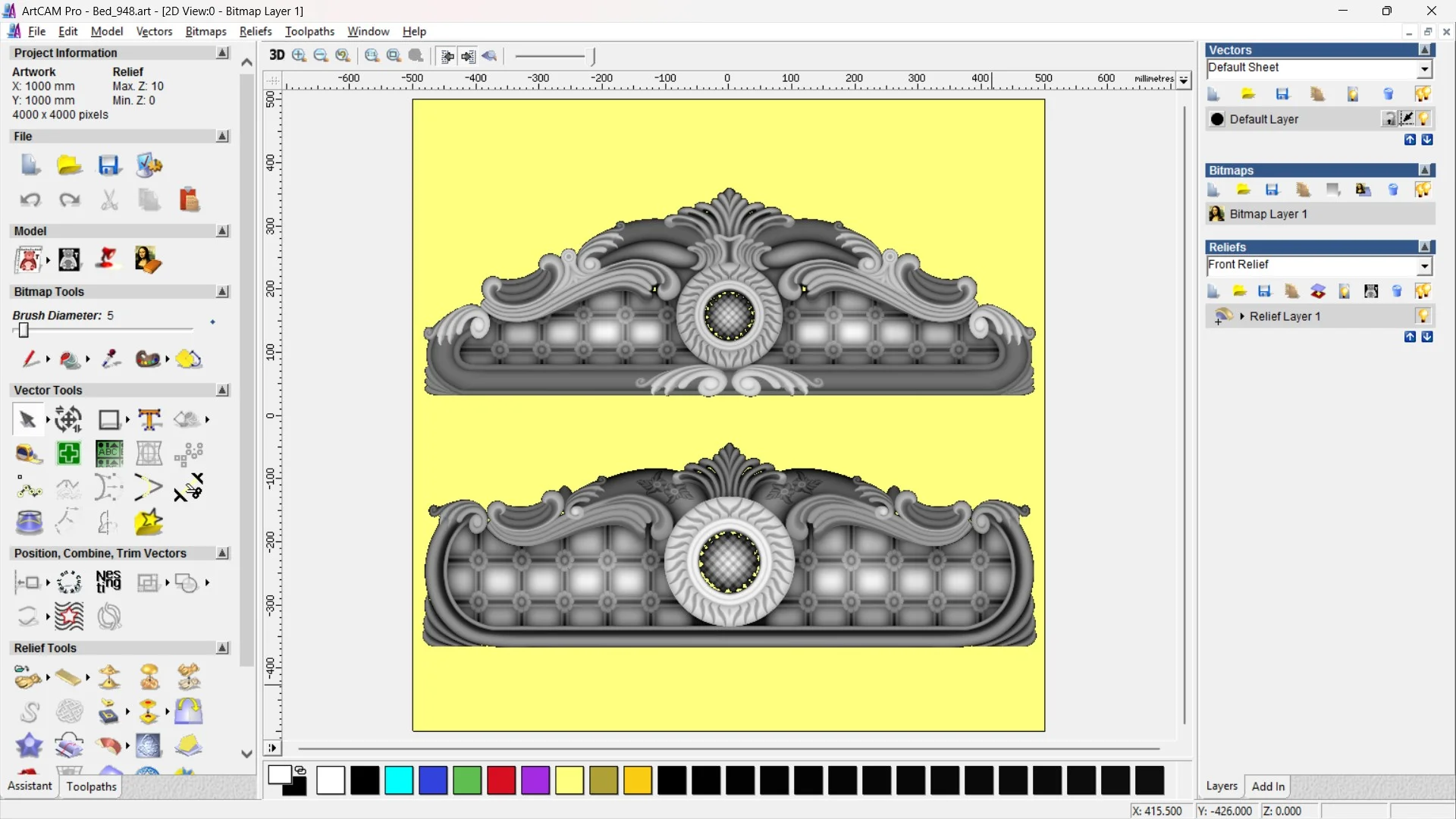Click the Undo arrow icon
The width and height of the screenshot is (1456, 819).
point(30,200)
